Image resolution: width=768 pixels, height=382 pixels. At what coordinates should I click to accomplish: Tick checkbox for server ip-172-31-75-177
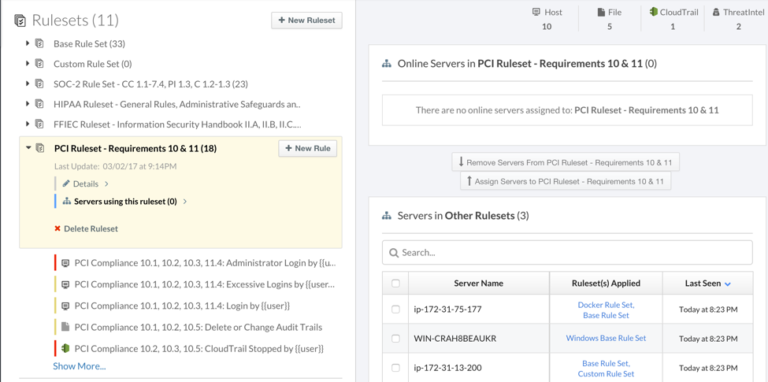click(x=396, y=309)
